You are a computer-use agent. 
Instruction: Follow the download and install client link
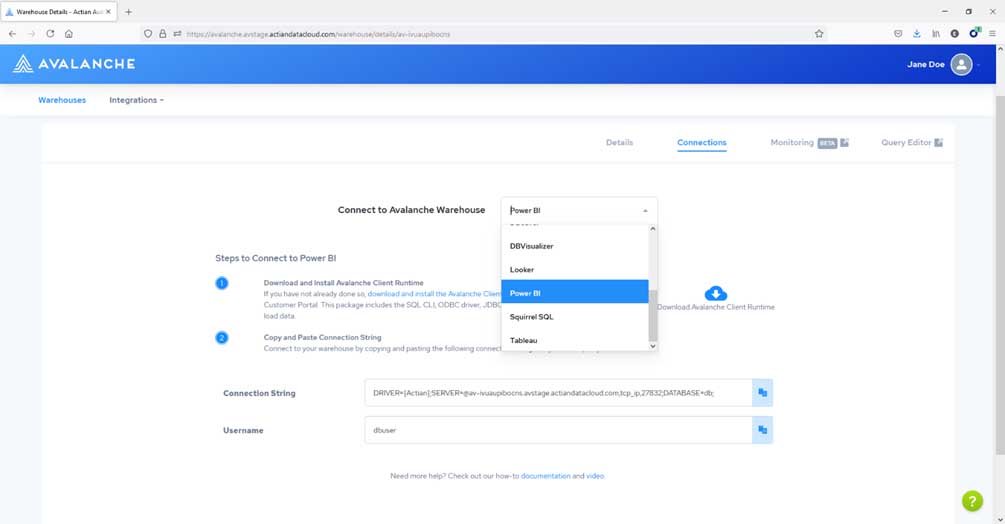(434, 293)
